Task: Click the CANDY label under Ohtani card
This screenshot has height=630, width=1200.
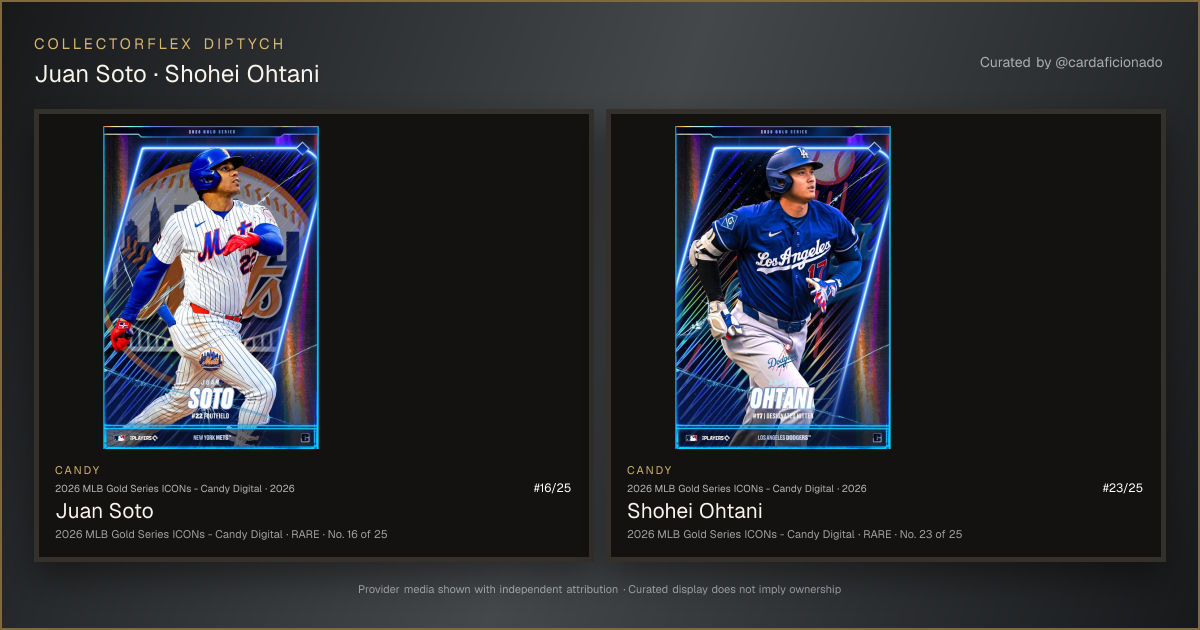Action: 650,470
